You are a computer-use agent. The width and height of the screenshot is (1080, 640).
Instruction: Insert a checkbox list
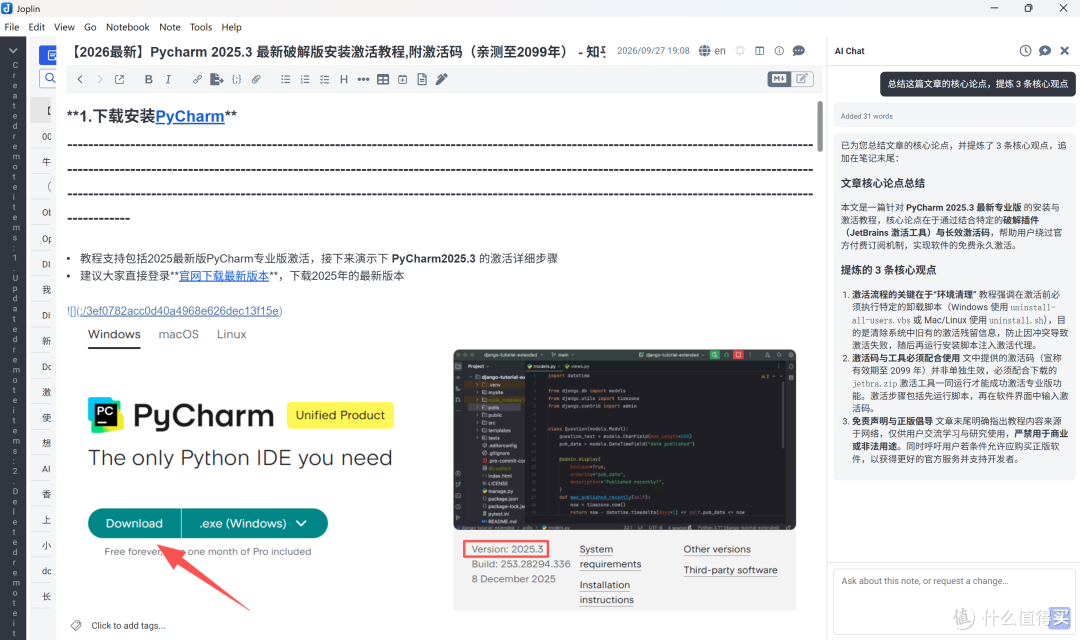coord(324,79)
